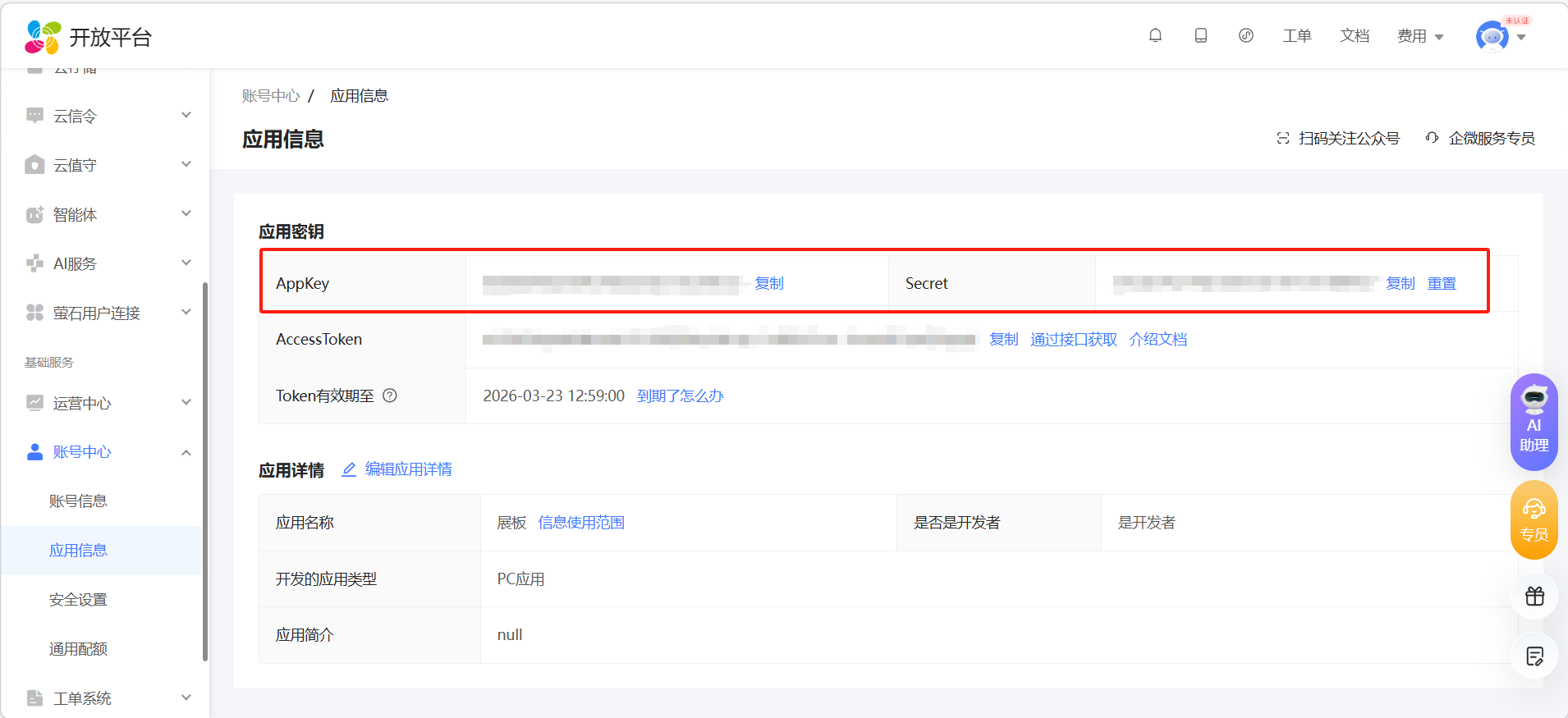This screenshot has height=718, width=1568.
Task: Select 安全设置 in the sidebar
Action: coord(78,600)
